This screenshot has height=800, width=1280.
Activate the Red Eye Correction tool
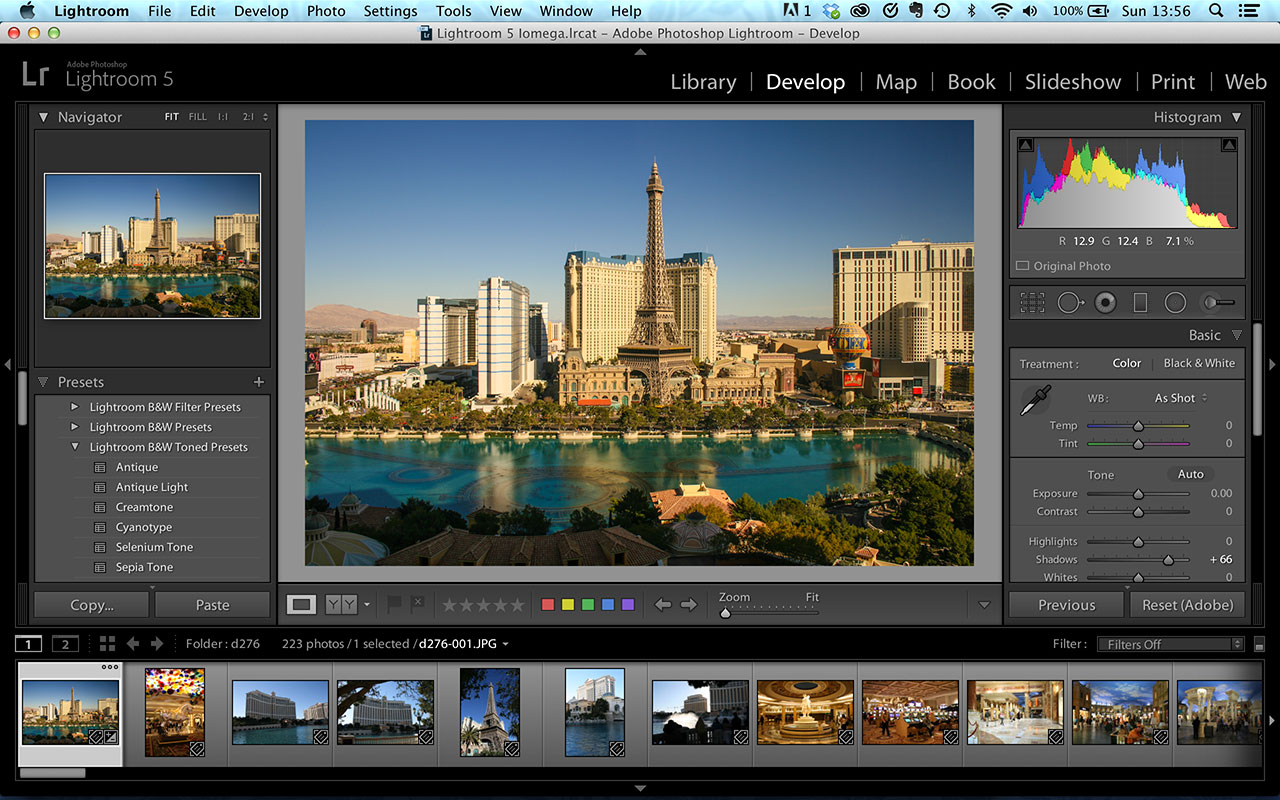(x=1105, y=302)
